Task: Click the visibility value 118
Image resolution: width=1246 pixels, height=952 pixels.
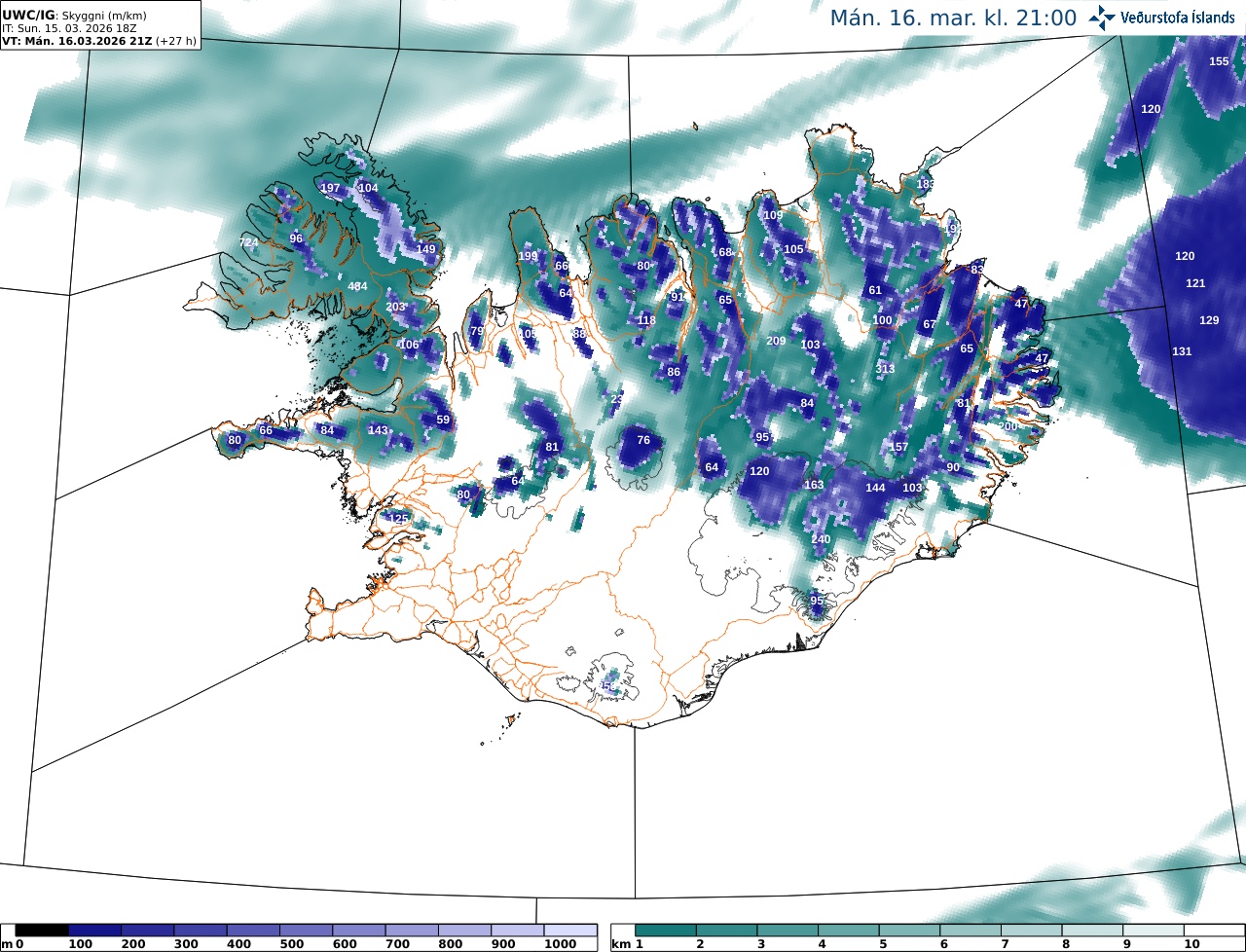Action: click(646, 320)
